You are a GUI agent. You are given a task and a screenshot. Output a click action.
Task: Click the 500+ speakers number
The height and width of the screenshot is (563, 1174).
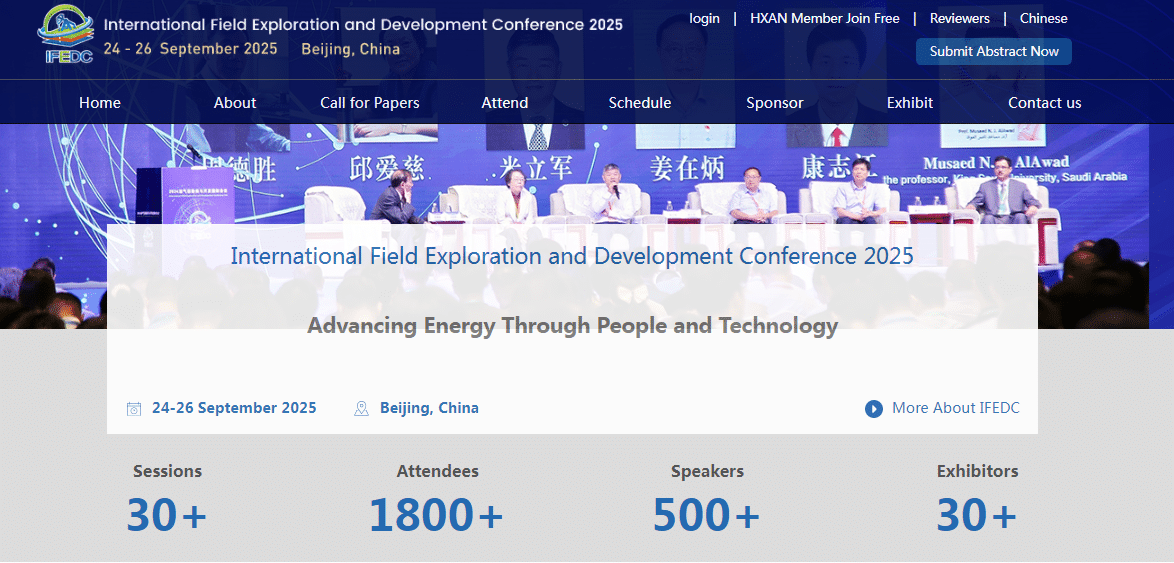(x=707, y=515)
